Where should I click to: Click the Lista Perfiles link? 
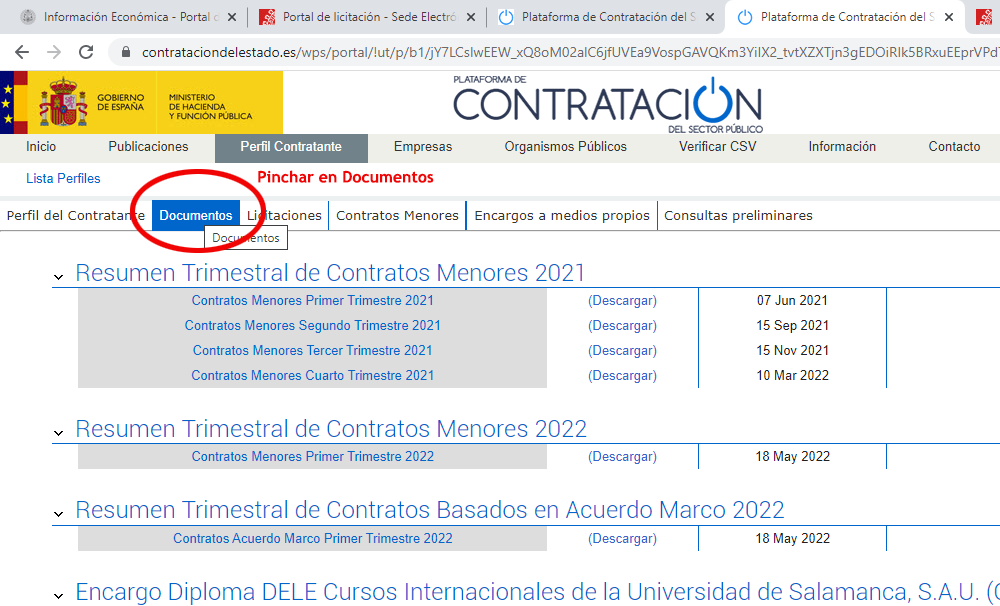click(63, 179)
